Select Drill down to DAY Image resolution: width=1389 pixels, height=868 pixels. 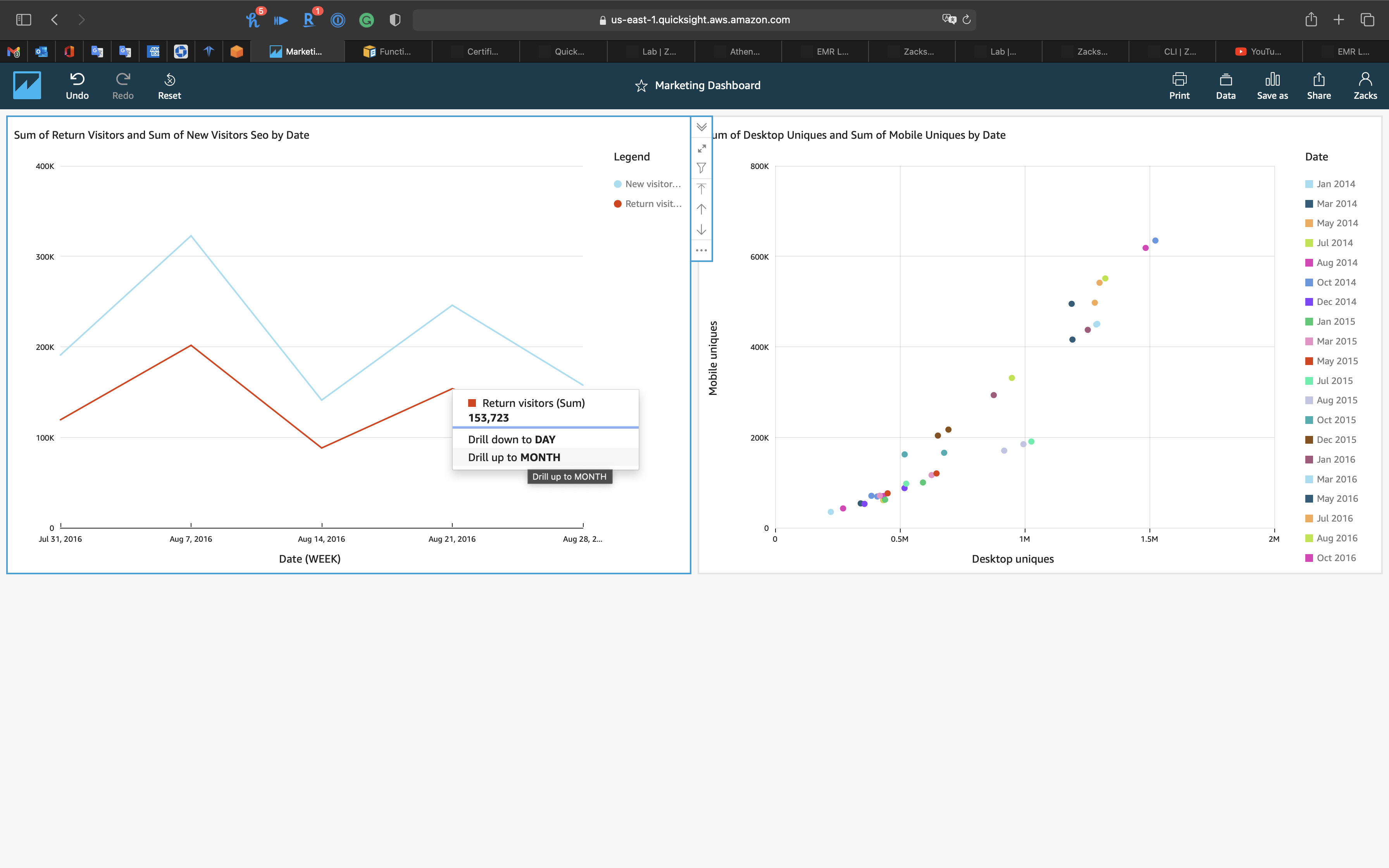[x=512, y=439]
